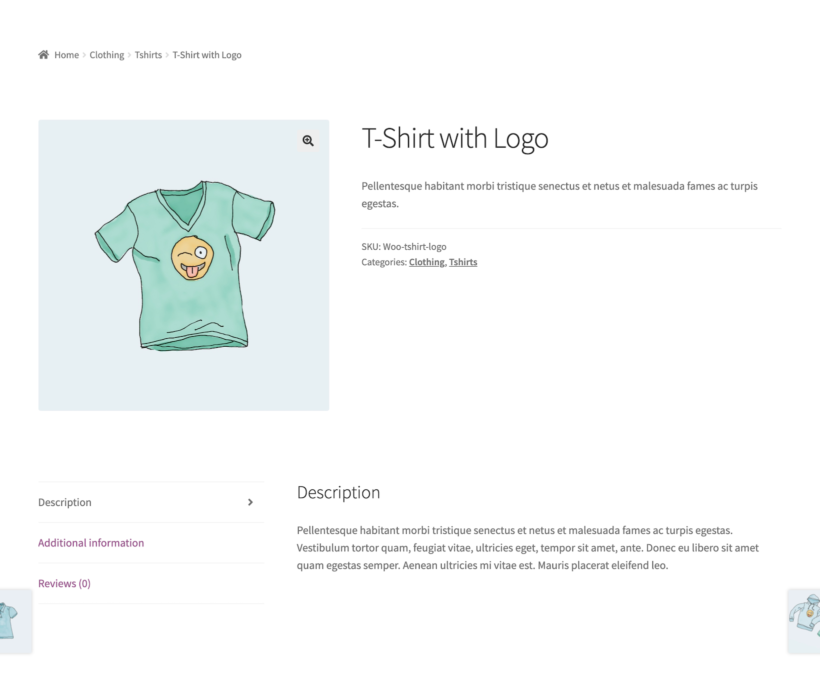Click the magnifying glass zoom icon
Viewport: 820px width, 694px height.
(306, 140)
